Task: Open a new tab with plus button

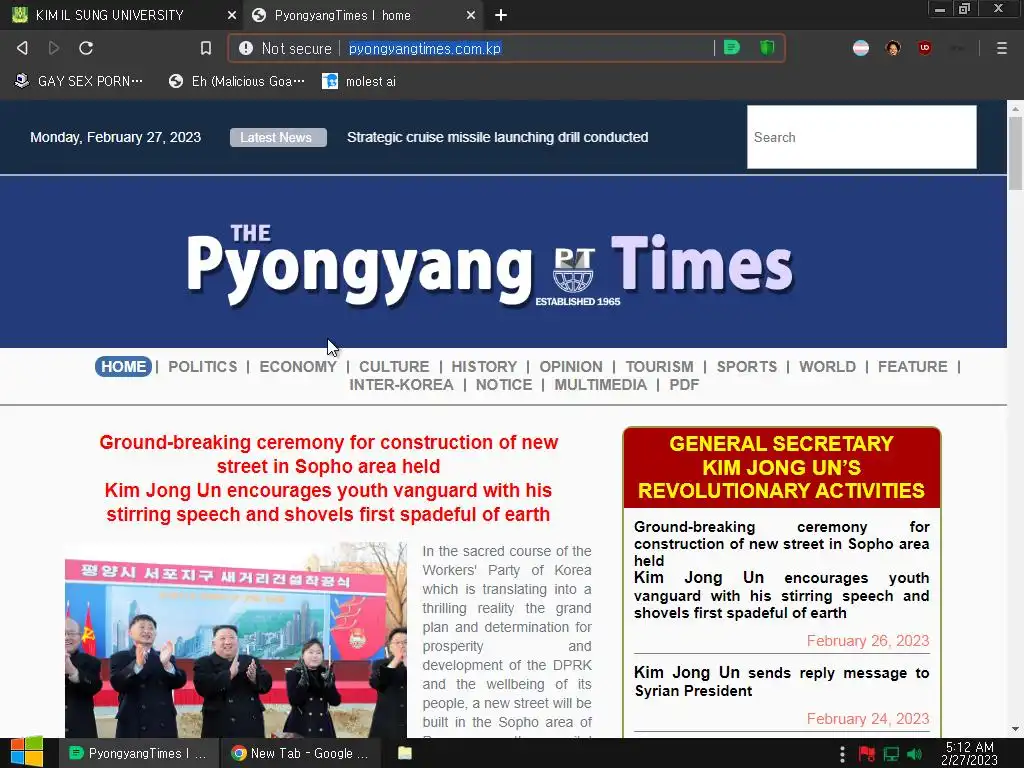Action: tap(501, 15)
